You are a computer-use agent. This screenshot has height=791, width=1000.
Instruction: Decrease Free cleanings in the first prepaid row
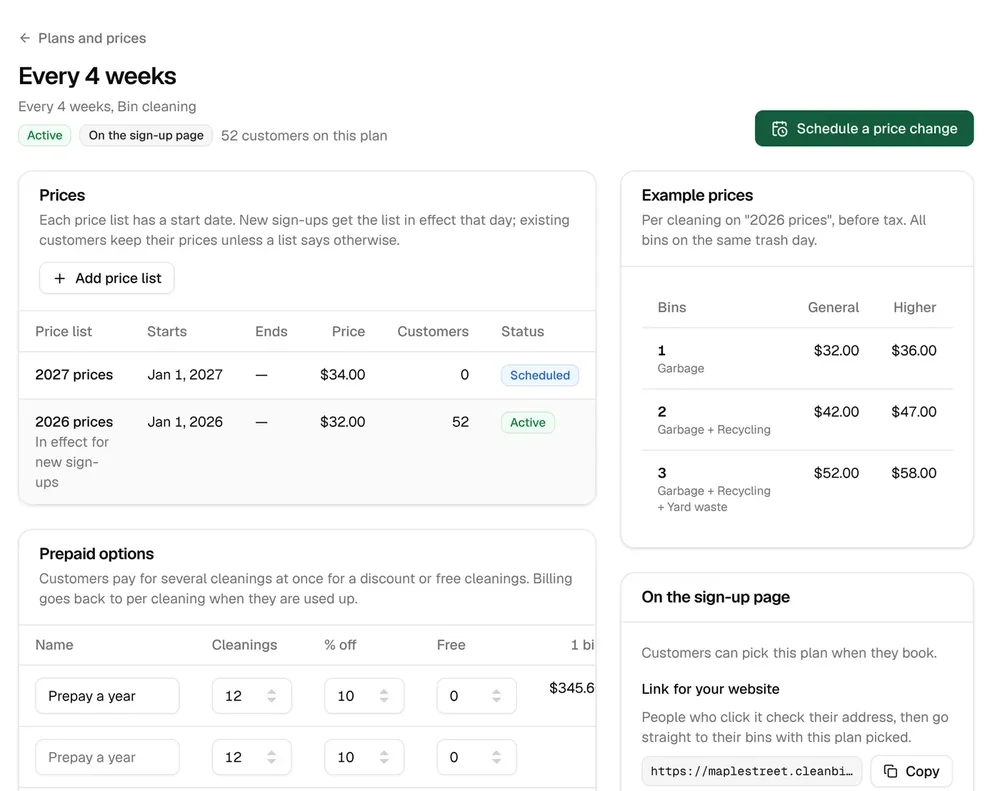(496, 700)
